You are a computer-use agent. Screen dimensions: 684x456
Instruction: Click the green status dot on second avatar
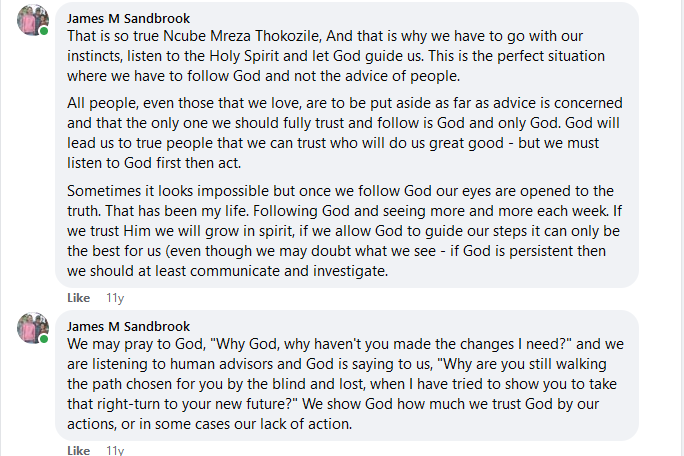45,340
